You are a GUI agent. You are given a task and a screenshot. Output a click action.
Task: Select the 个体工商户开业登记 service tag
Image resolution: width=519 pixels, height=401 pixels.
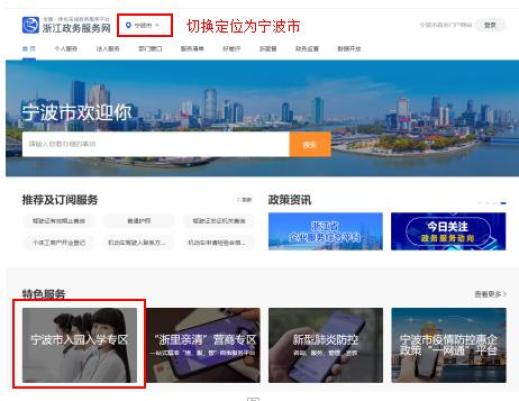tap(59, 242)
